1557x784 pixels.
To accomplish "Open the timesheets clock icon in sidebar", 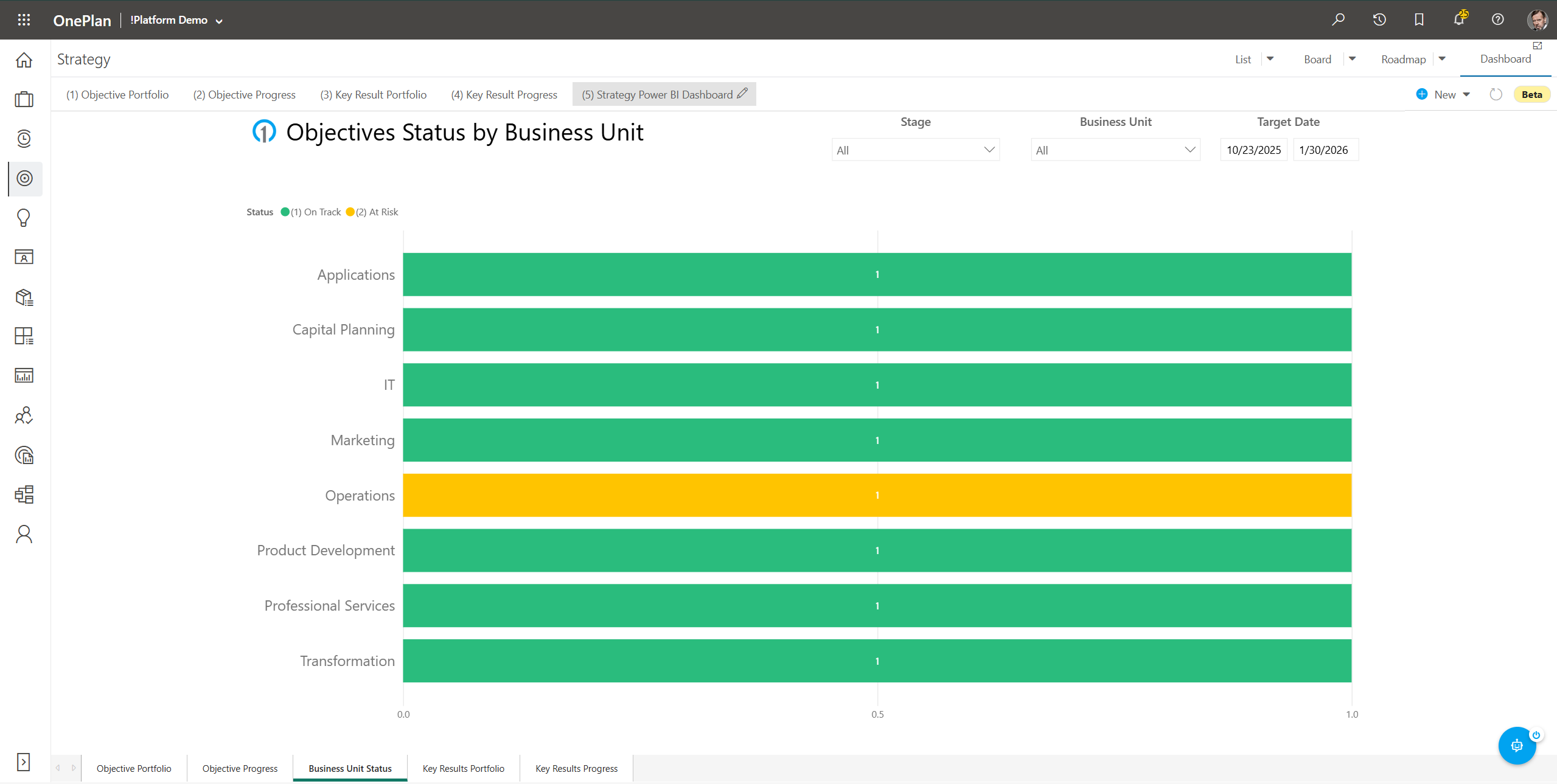I will 23,138.
